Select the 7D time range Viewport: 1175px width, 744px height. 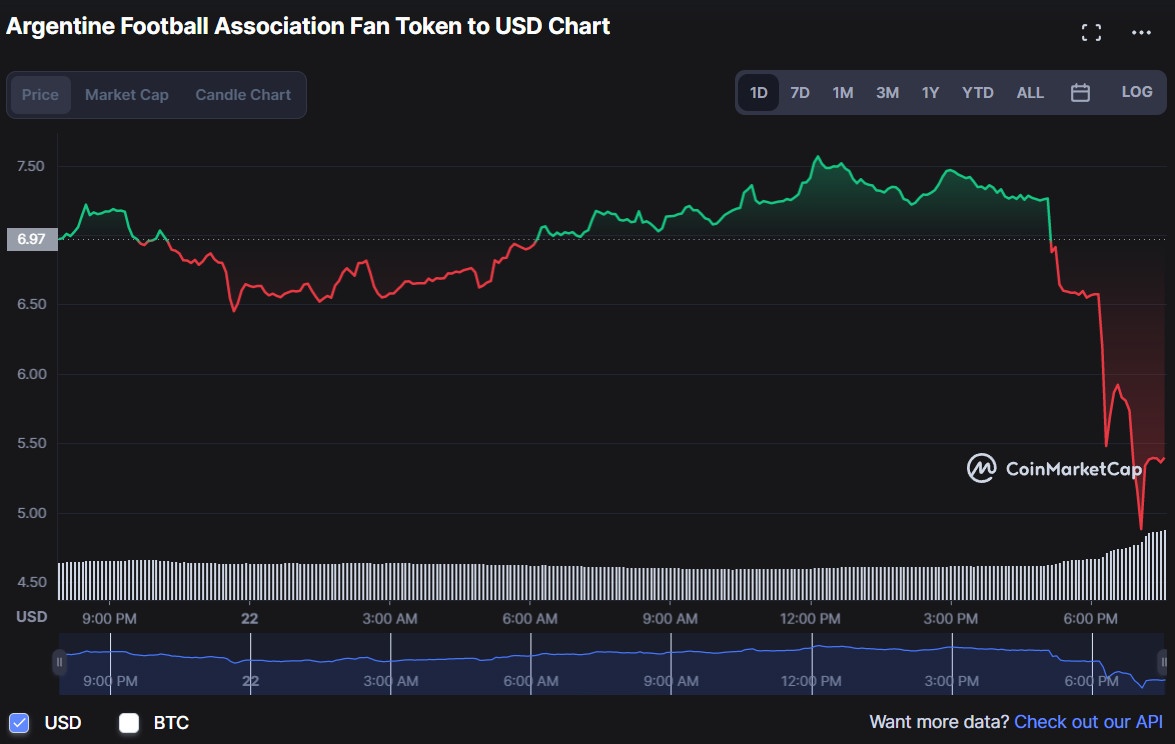(800, 93)
